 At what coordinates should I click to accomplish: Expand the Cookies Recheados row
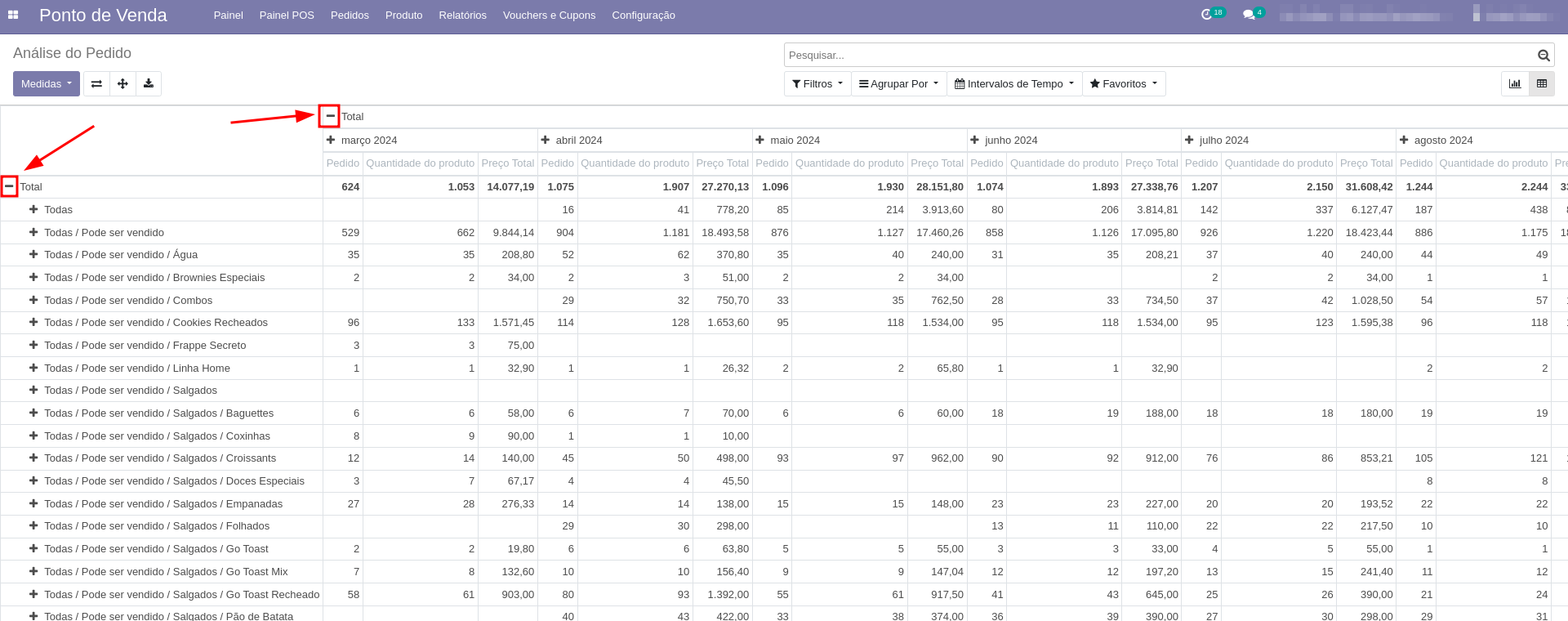[33, 322]
